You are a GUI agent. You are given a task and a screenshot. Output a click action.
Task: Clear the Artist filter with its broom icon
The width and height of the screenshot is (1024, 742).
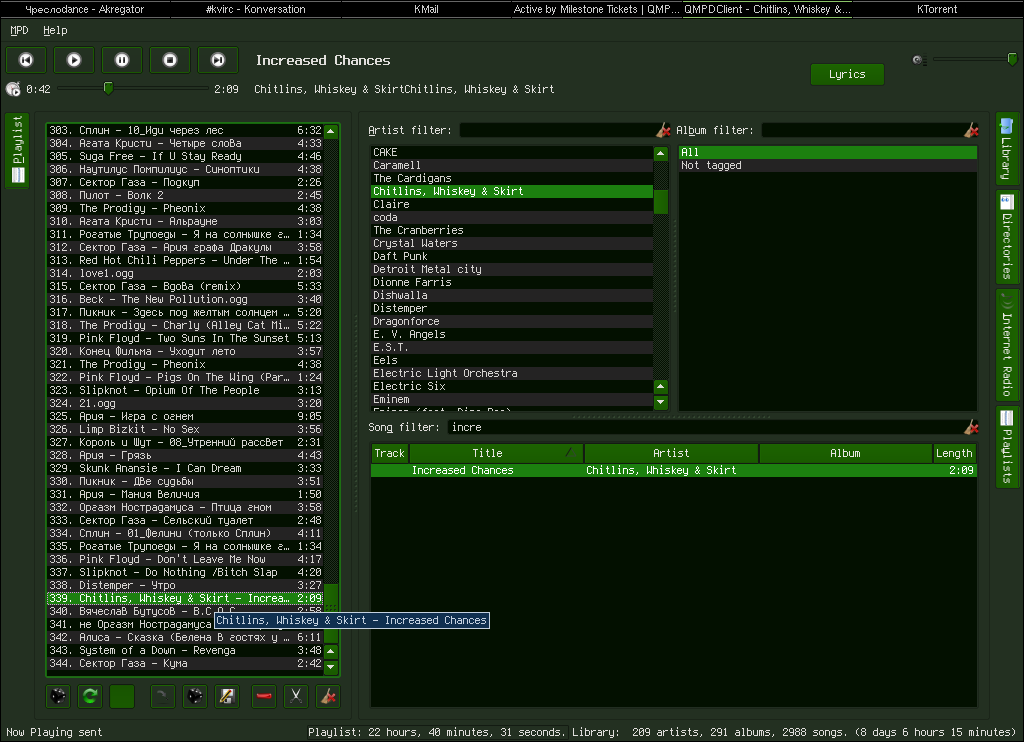click(663, 130)
